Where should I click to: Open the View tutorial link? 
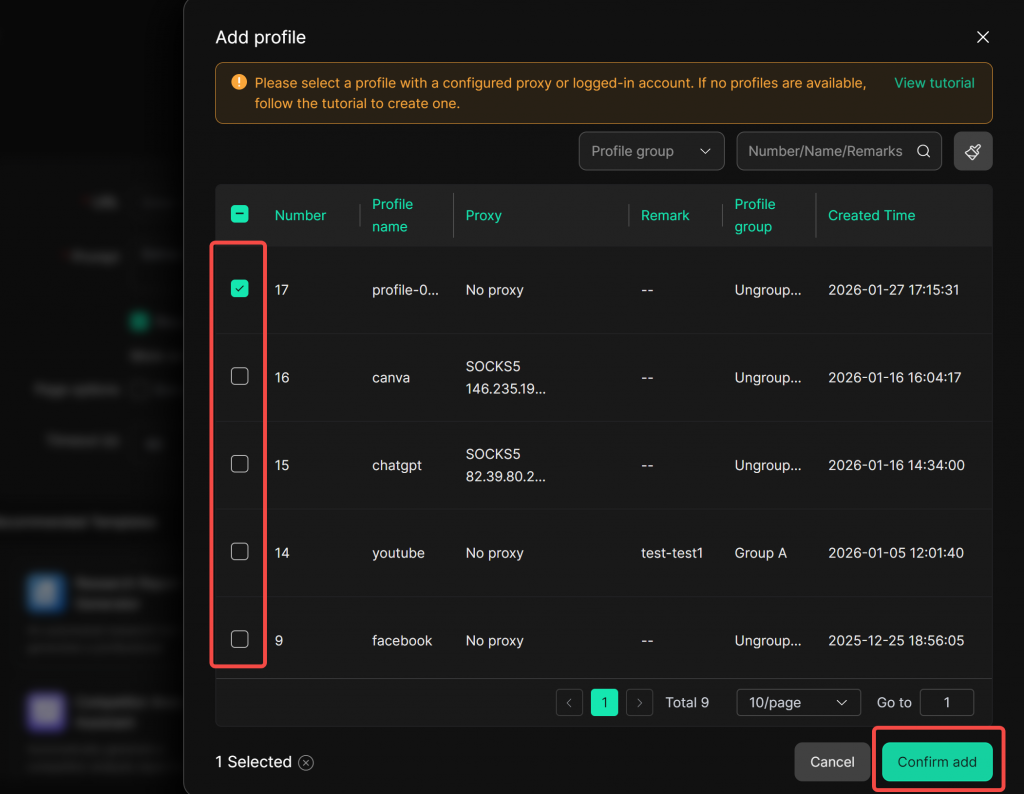click(x=934, y=83)
